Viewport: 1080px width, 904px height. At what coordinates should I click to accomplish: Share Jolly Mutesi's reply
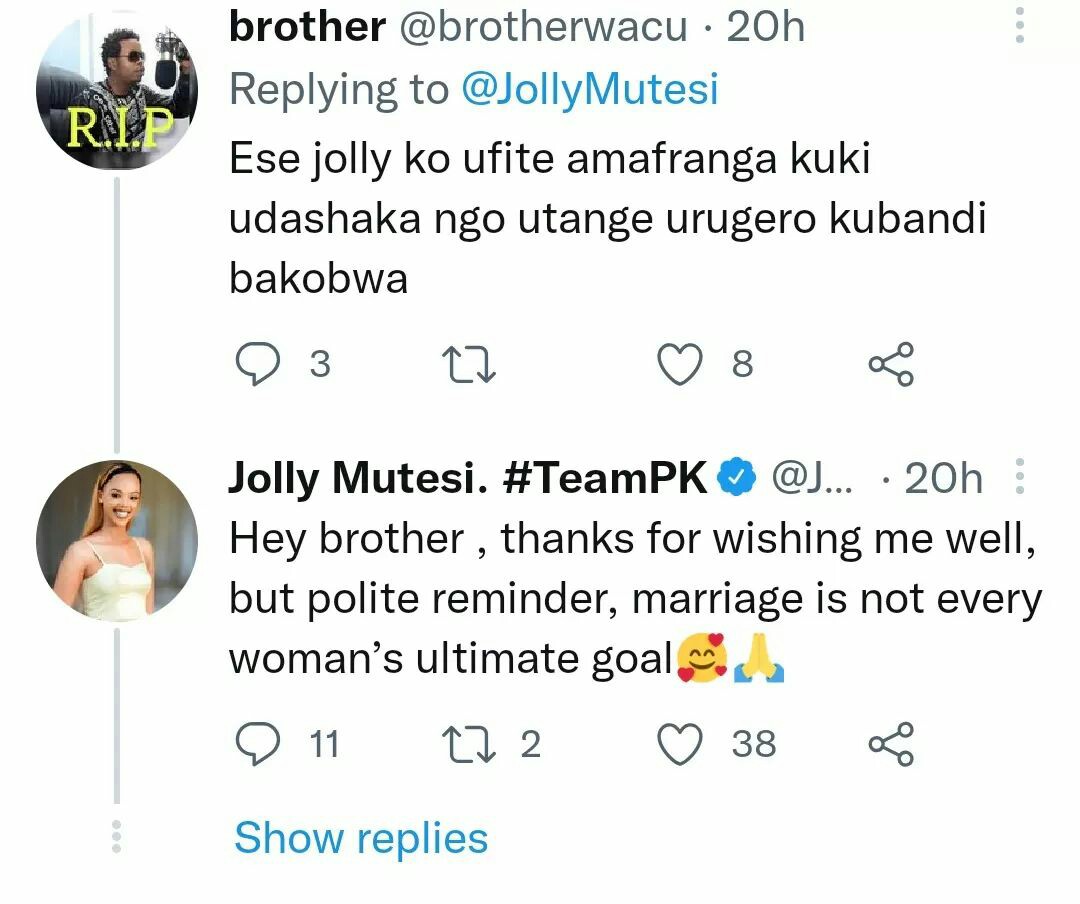(x=890, y=744)
